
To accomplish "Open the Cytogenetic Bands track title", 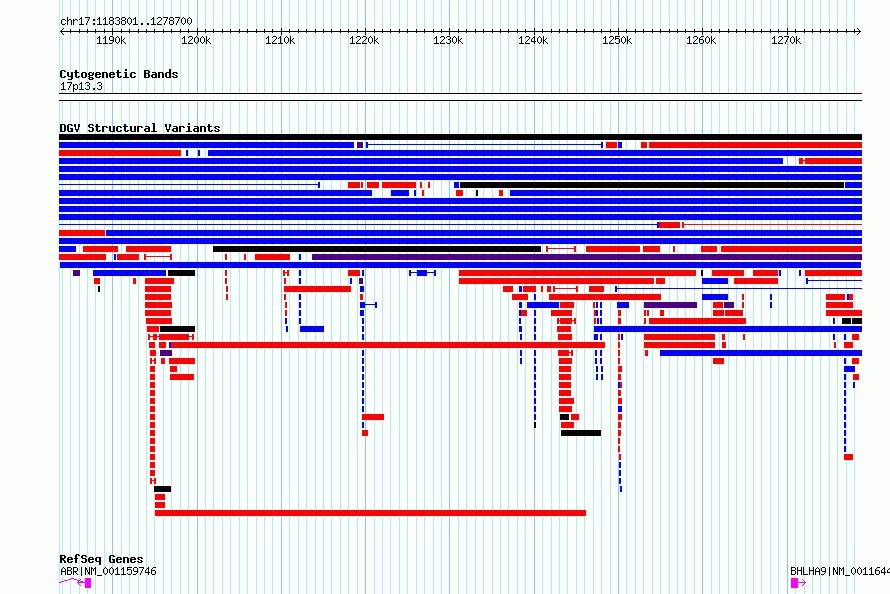I will click(119, 74).
